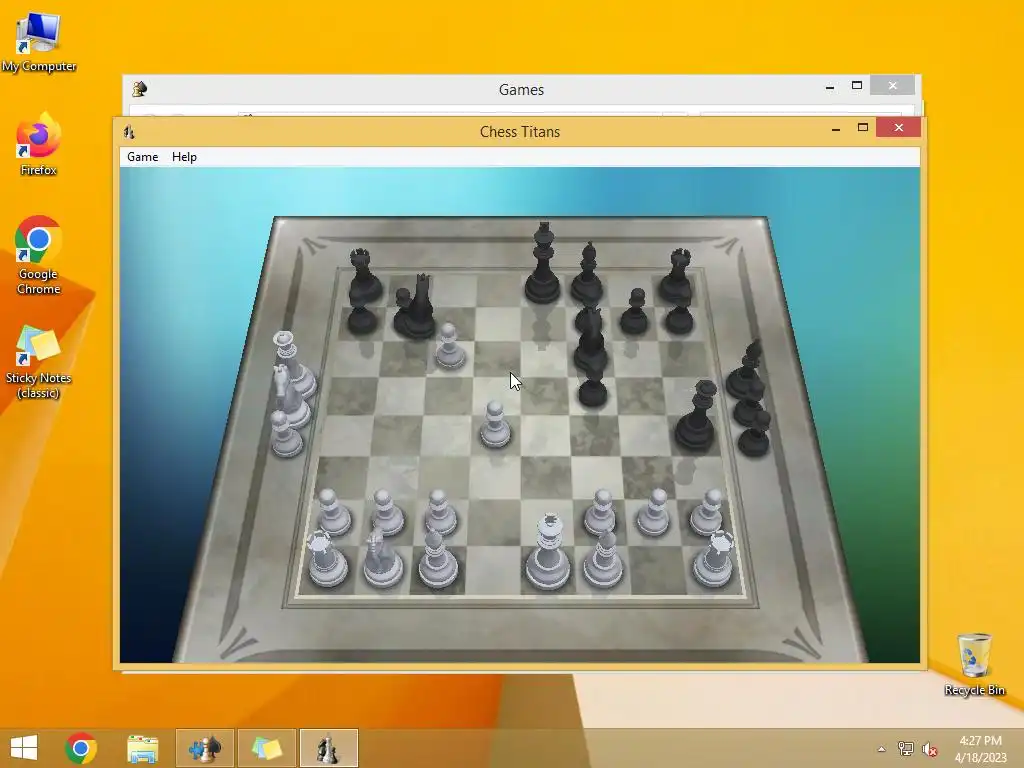Open Chrome from the taskbar
This screenshot has width=1024, height=768.
pyautogui.click(x=81, y=748)
